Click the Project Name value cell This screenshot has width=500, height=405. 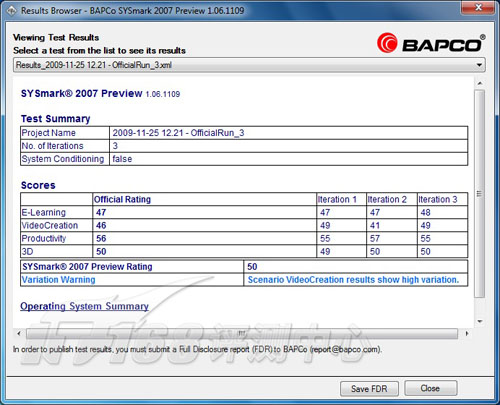coord(289,133)
